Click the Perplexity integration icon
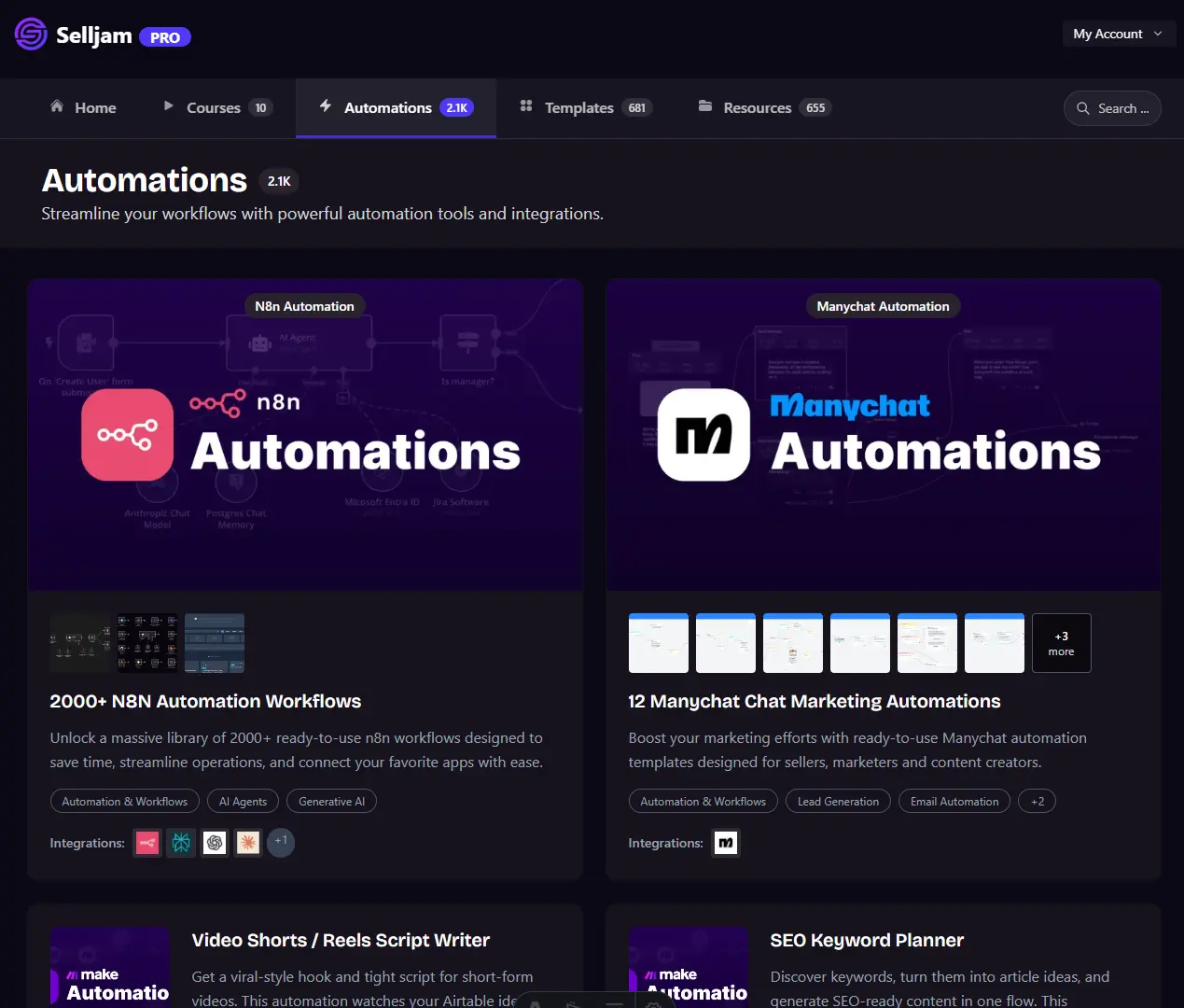 point(181,843)
